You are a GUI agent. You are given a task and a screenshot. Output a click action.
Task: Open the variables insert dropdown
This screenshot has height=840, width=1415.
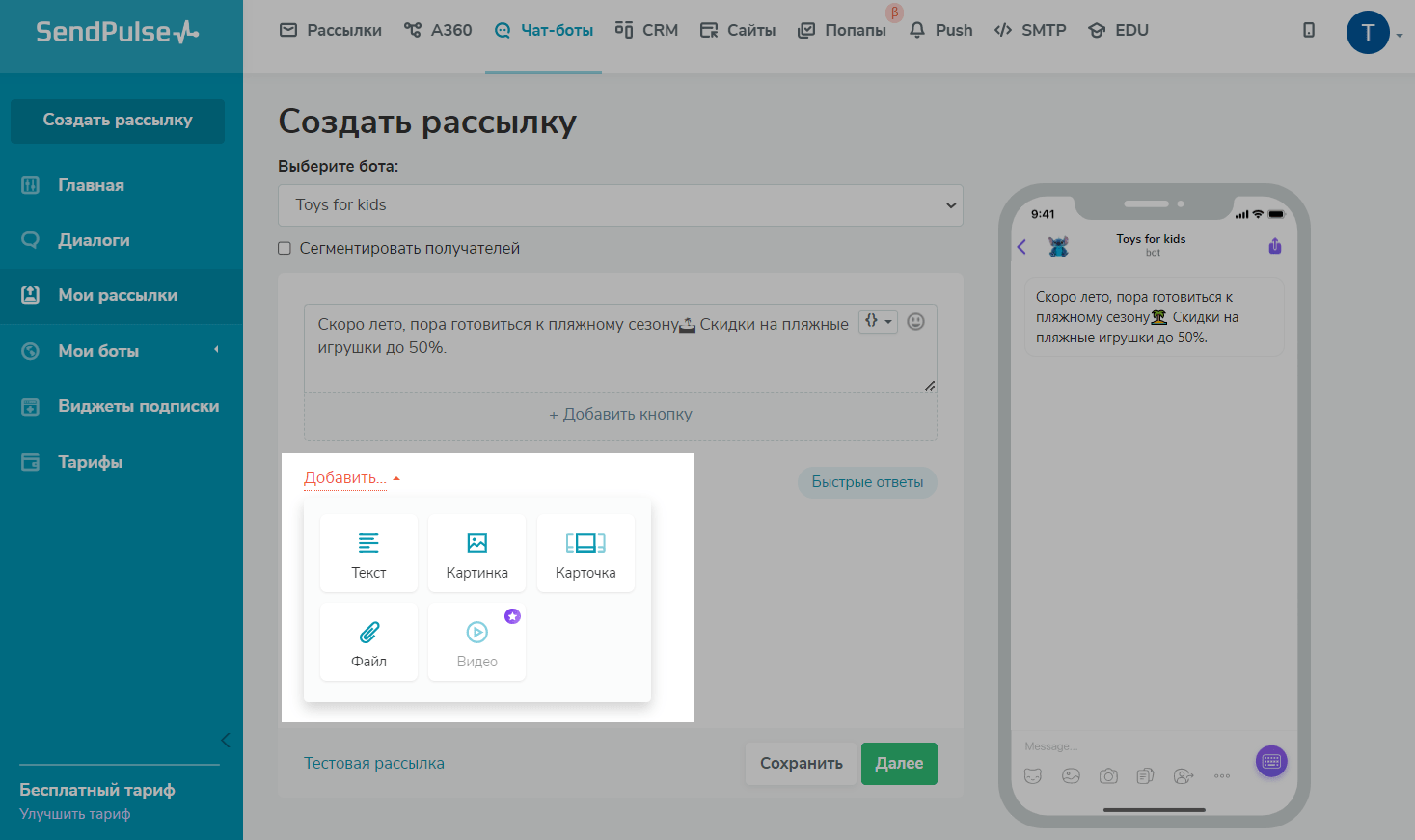click(x=878, y=322)
